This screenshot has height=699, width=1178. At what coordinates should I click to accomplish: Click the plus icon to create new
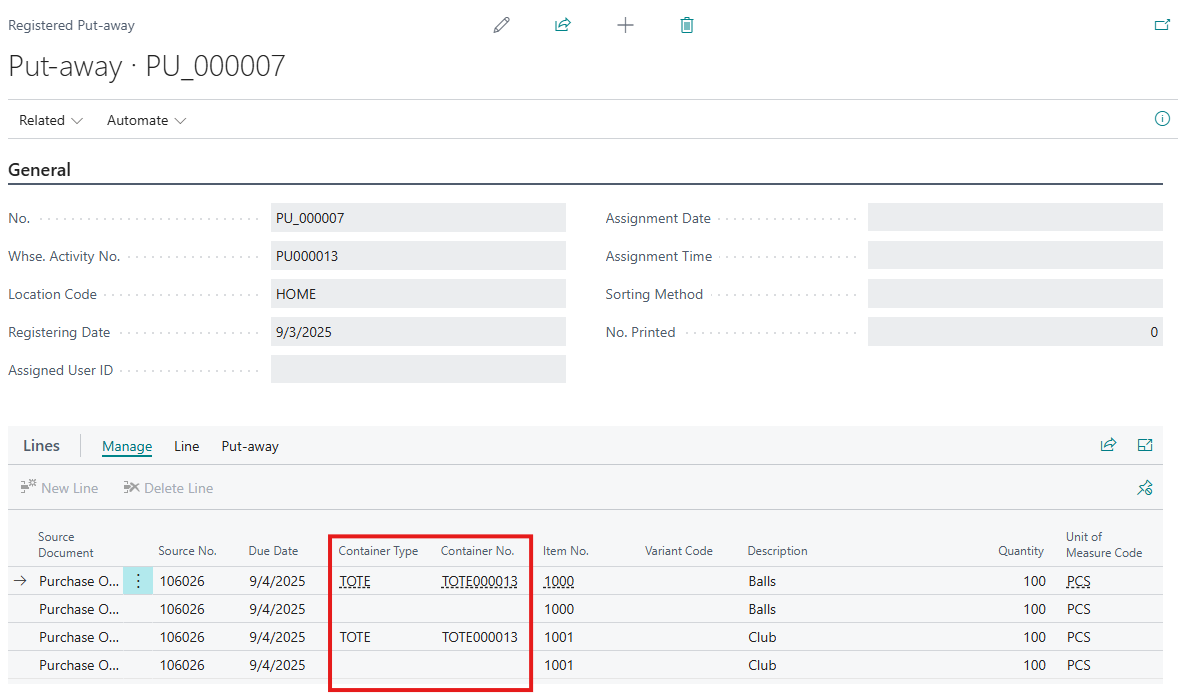coord(625,25)
